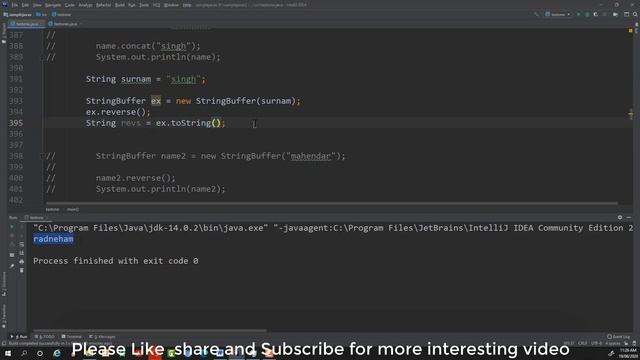Click the Clear All trash icon

click(x=22, y=270)
